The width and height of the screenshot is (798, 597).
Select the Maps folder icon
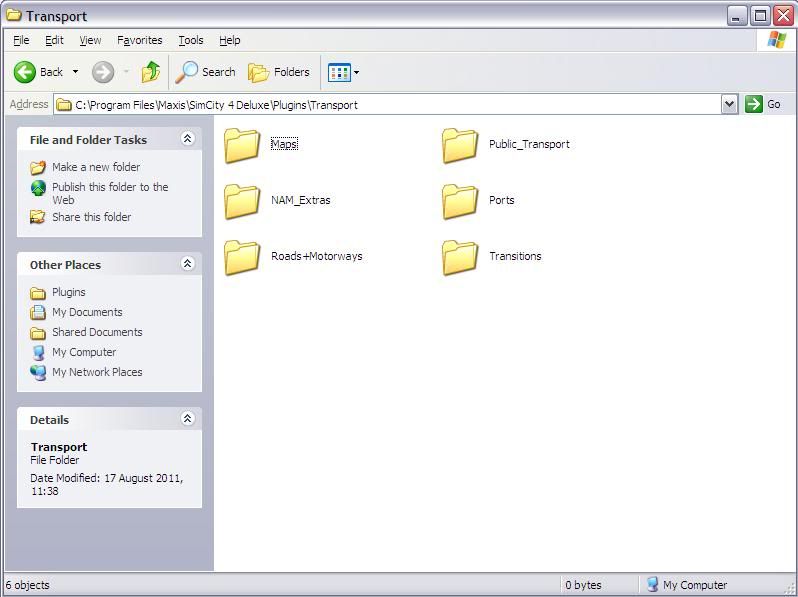(x=242, y=145)
